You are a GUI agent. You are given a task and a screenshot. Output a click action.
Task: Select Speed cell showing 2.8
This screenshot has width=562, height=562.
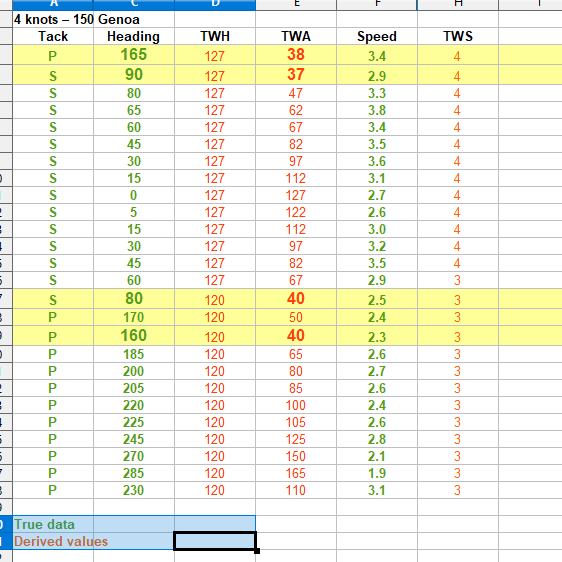click(377, 439)
